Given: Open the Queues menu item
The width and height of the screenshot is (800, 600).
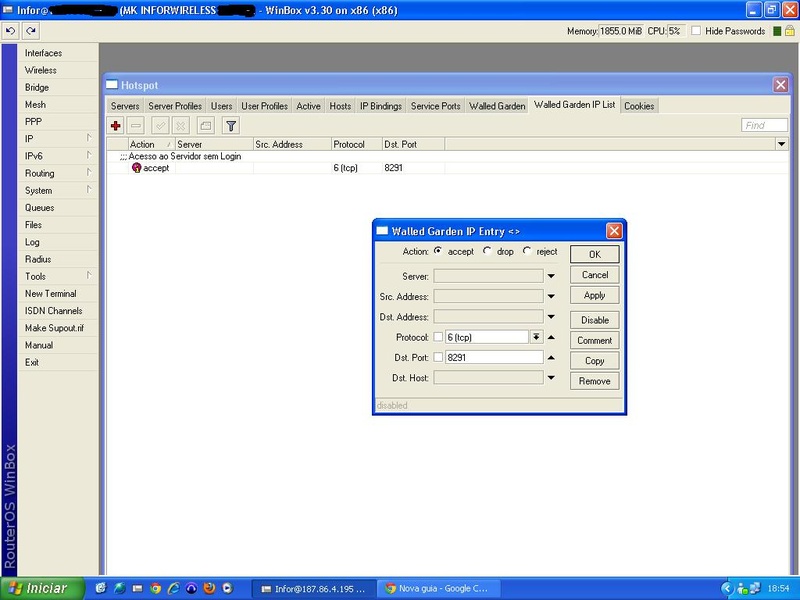Looking at the screenshot, I should (39, 208).
